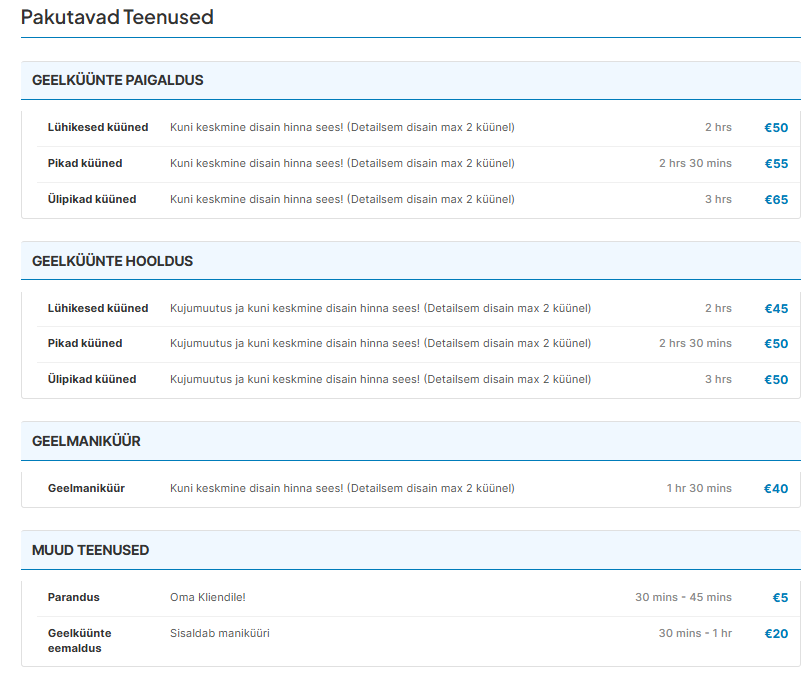Click the "1 hr 30 mins" duration
This screenshot has height=676, width=808.
tap(699, 488)
